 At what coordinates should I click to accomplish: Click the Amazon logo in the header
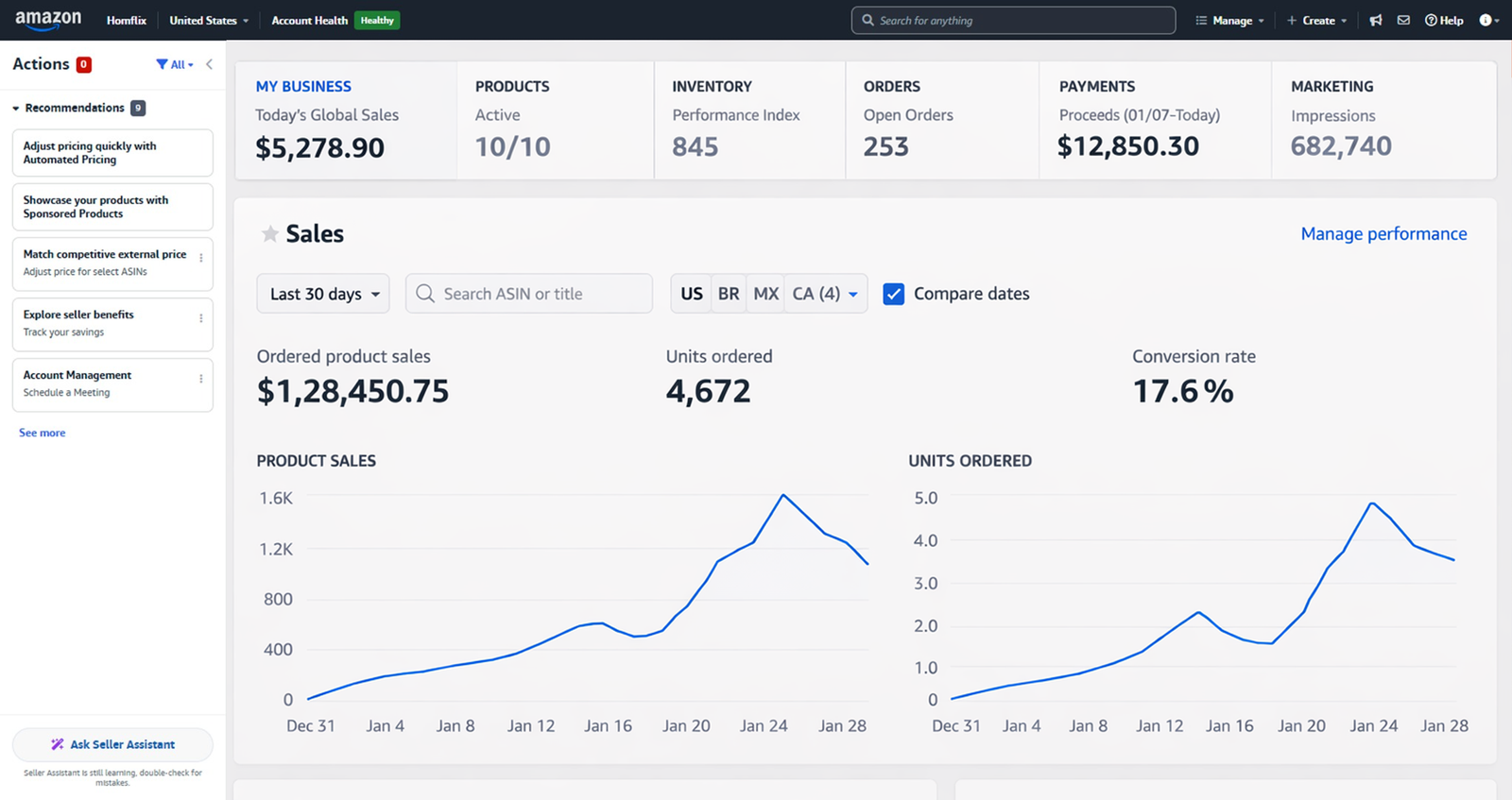point(48,20)
